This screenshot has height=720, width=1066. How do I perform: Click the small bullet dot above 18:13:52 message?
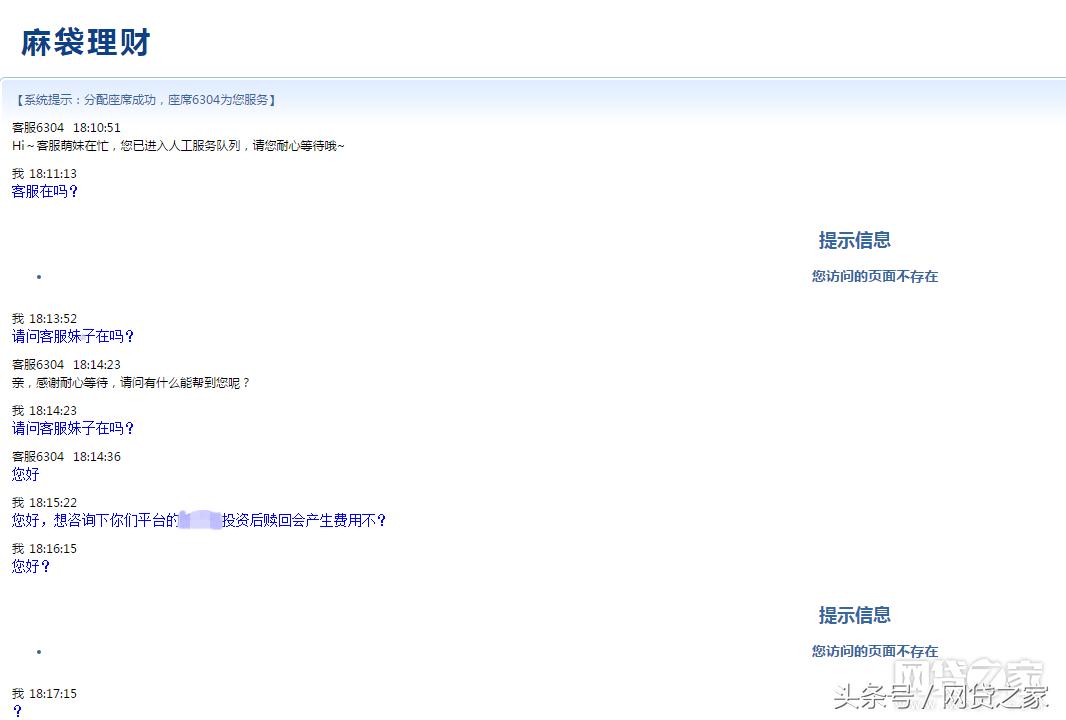point(38,277)
